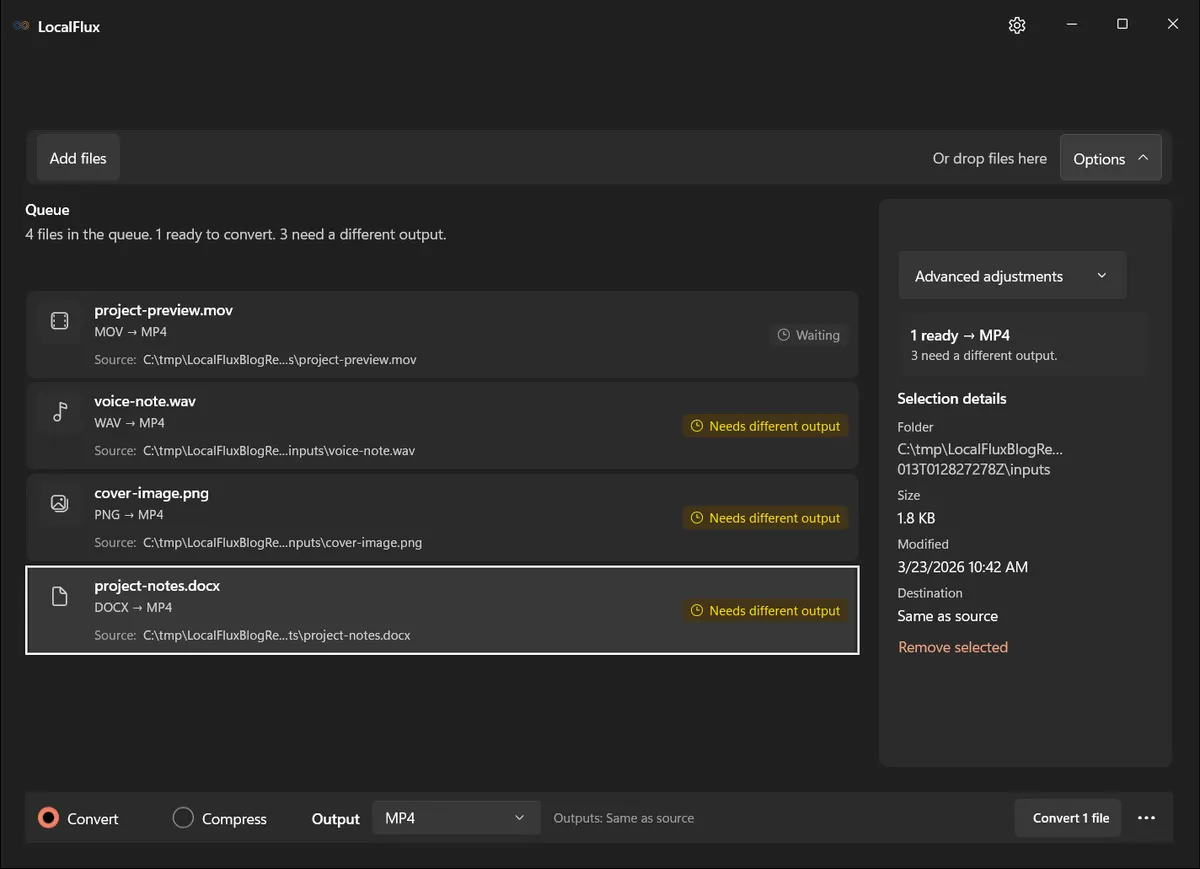This screenshot has width=1200, height=869.
Task: Click voice-note.wav's Needs different output badge
Action: tap(766, 426)
